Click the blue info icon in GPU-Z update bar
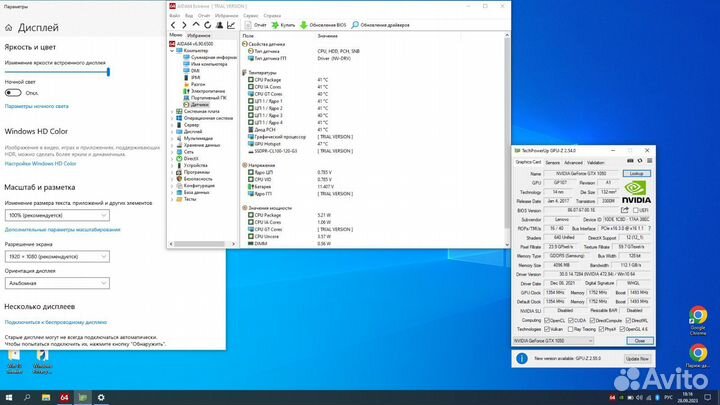This screenshot has height=405, width=720. (522, 358)
